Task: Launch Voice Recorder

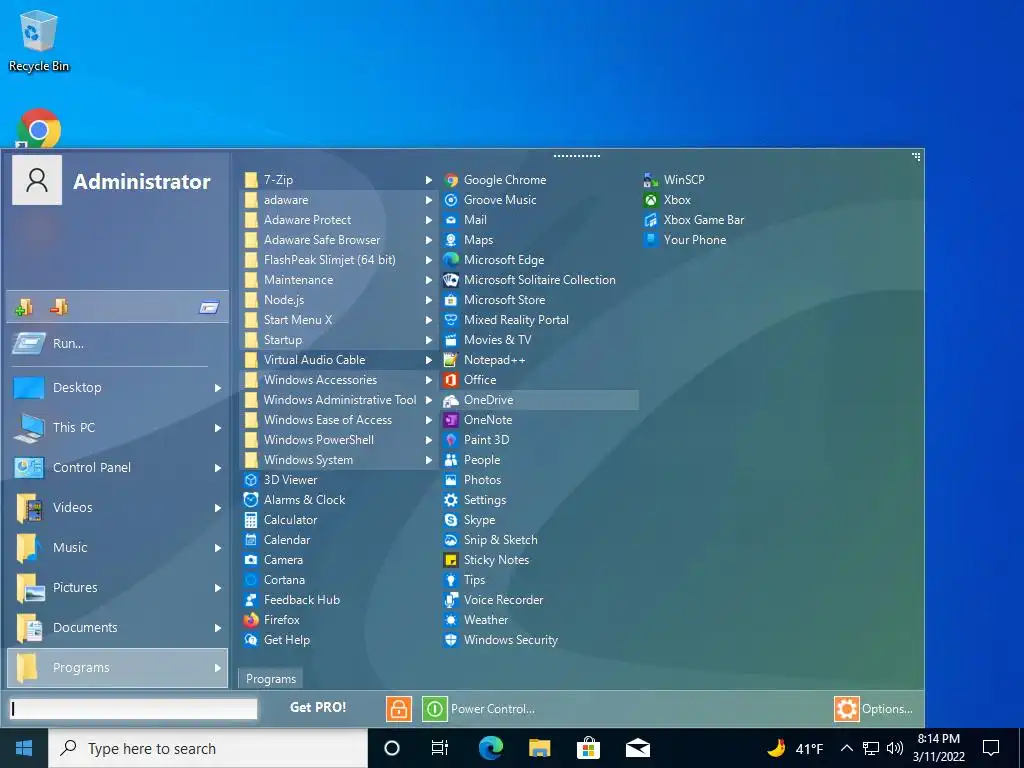Action: pos(493,600)
